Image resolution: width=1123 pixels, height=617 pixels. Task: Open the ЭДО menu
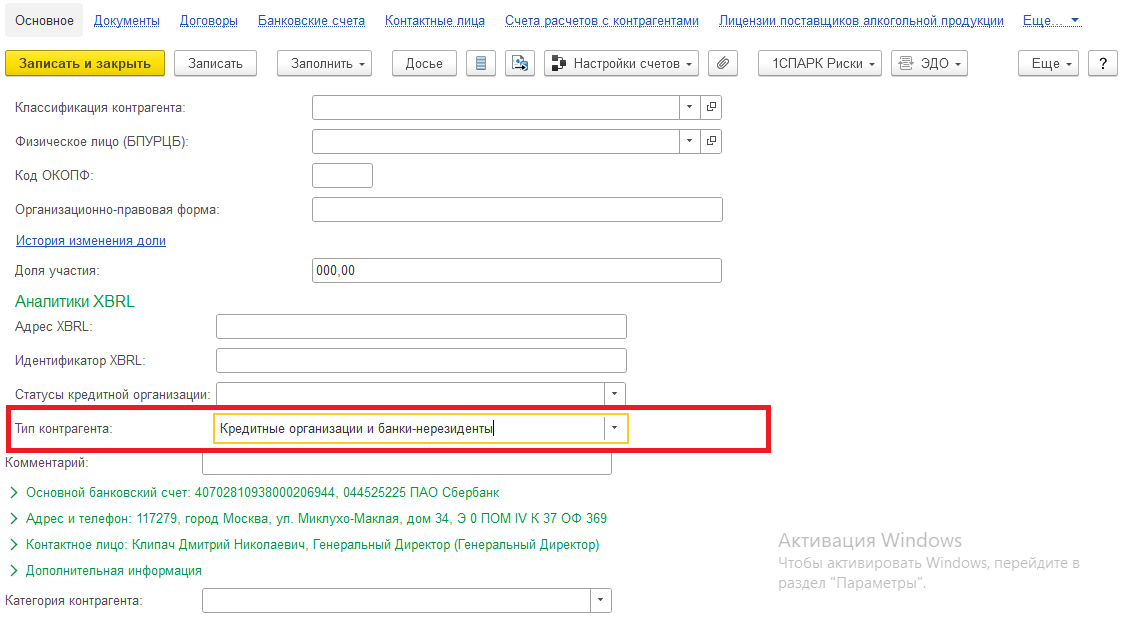tap(929, 63)
